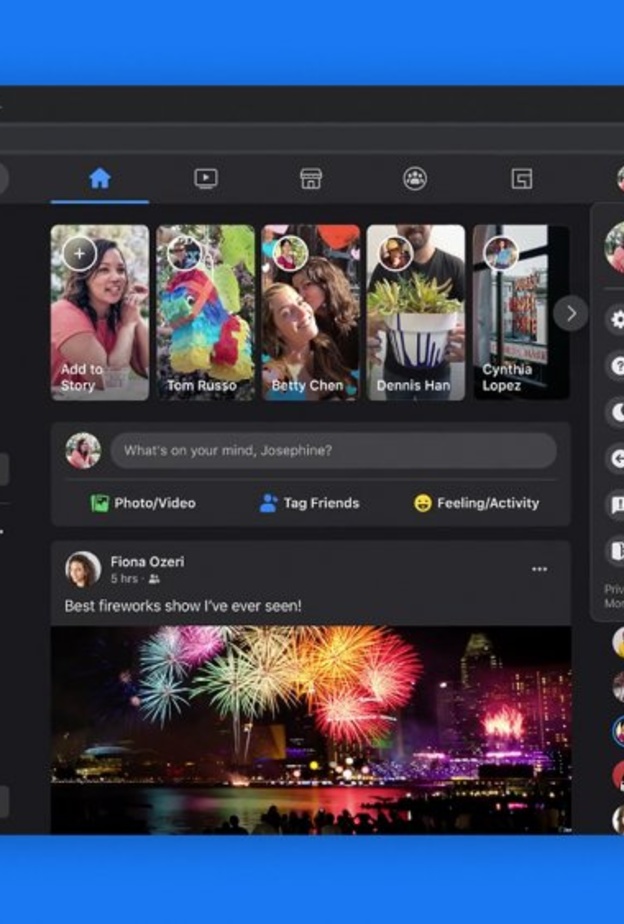
Task: Click the profile picture beside the composer
Action: point(83,451)
